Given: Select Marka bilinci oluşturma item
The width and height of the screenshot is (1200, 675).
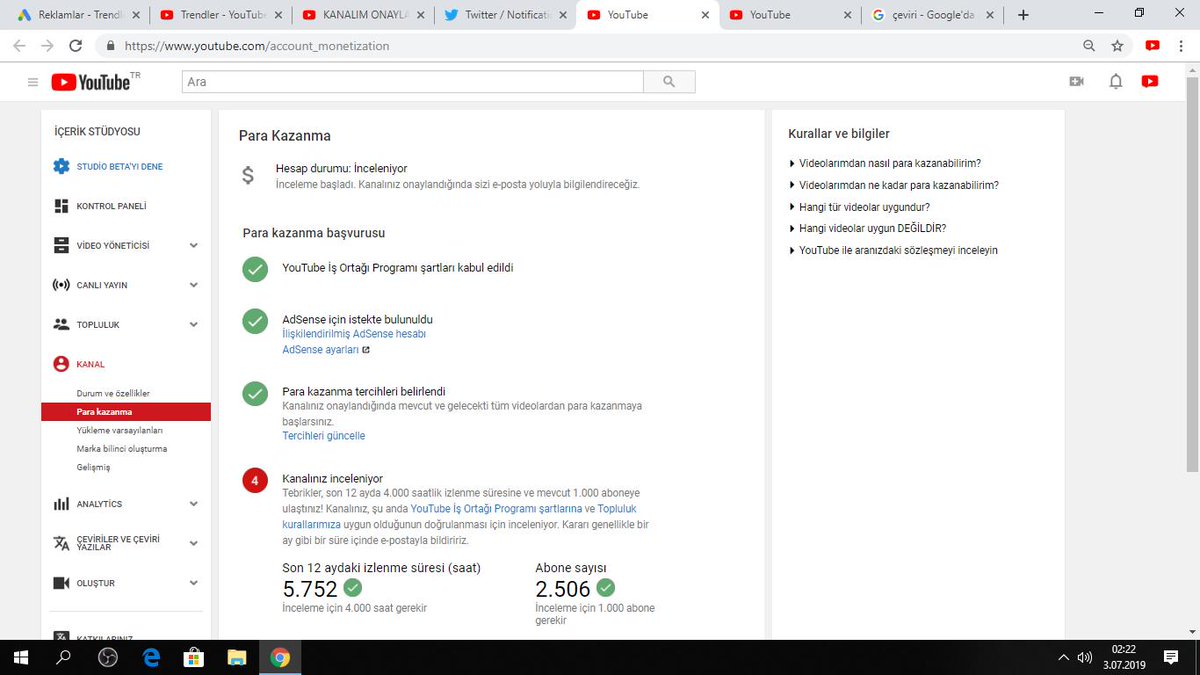Looking at the screenshot, I should pyautogui.click(x=121, y=449).
